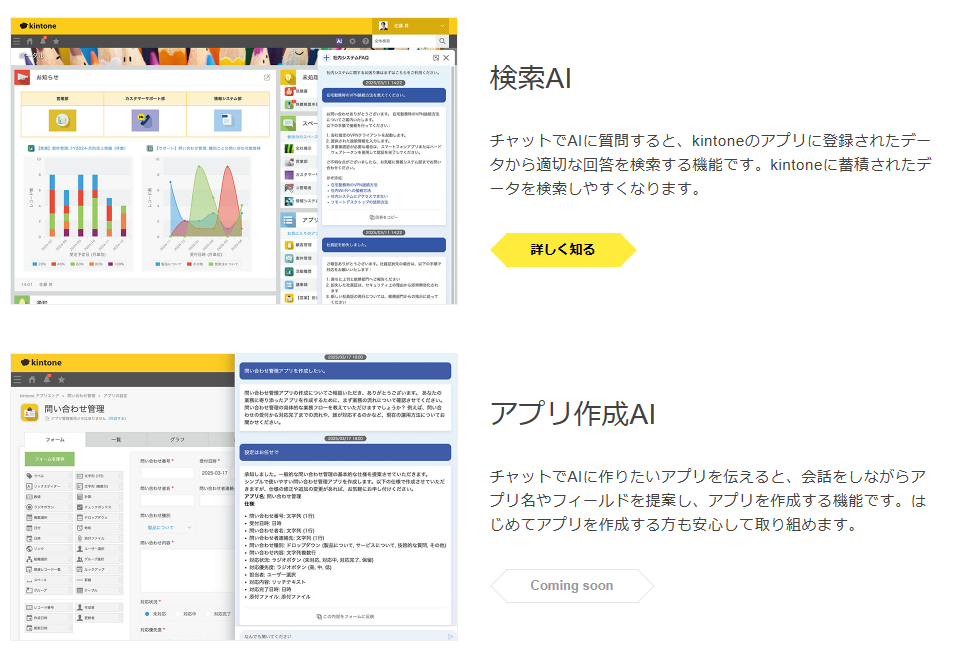Screen dimensions: 961x657
Task: Open reference link リモートデスクトップの使用方法
Action: 359,202
